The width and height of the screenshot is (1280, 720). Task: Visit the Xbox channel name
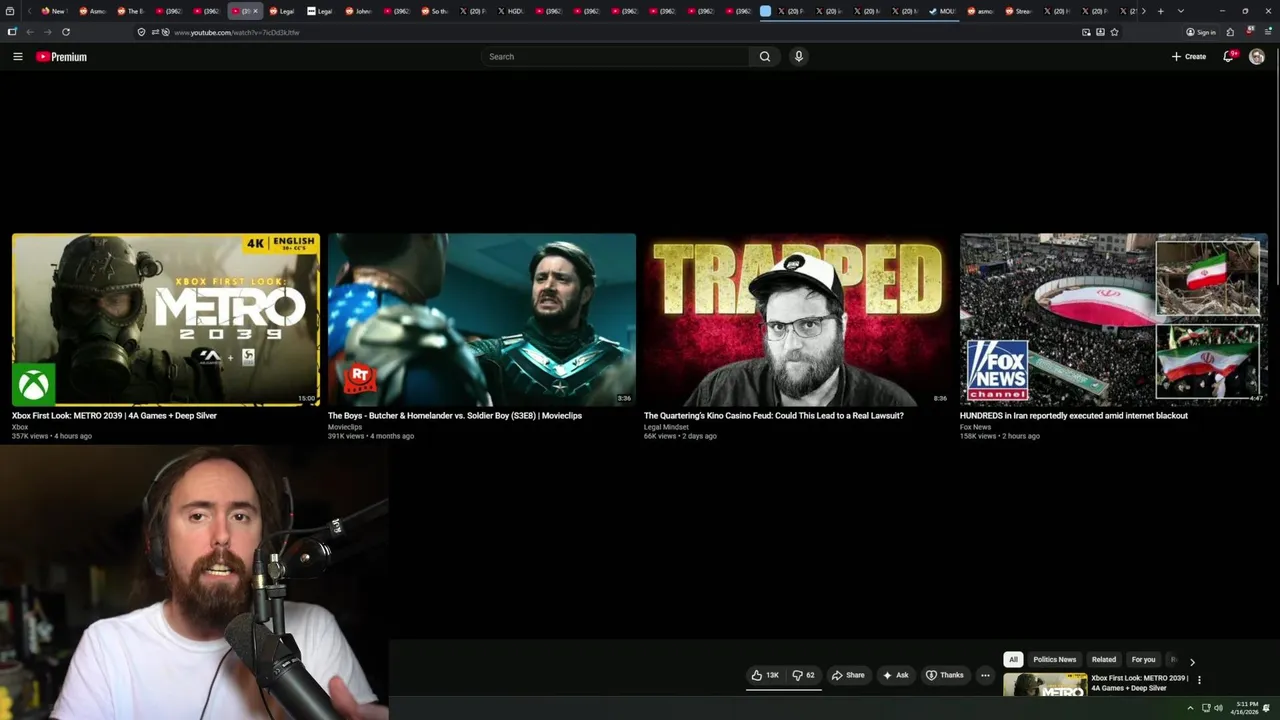pyautogui.click(x=20, y=427)
